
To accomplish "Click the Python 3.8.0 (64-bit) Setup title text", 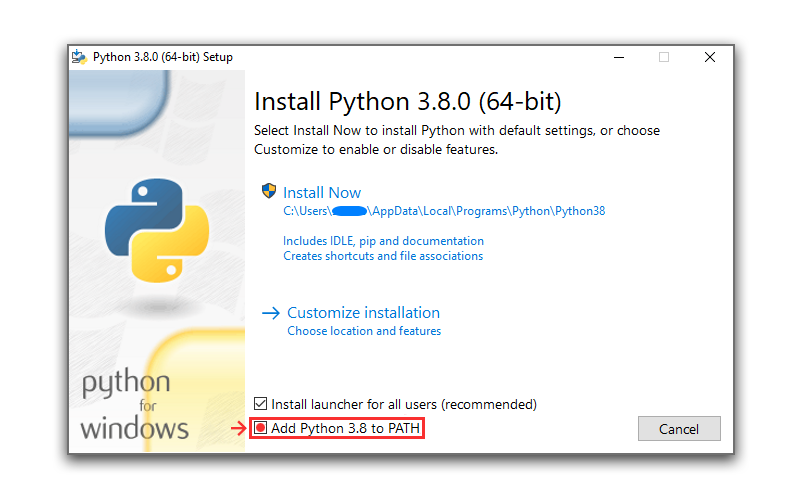I will [x=162, y=57].
